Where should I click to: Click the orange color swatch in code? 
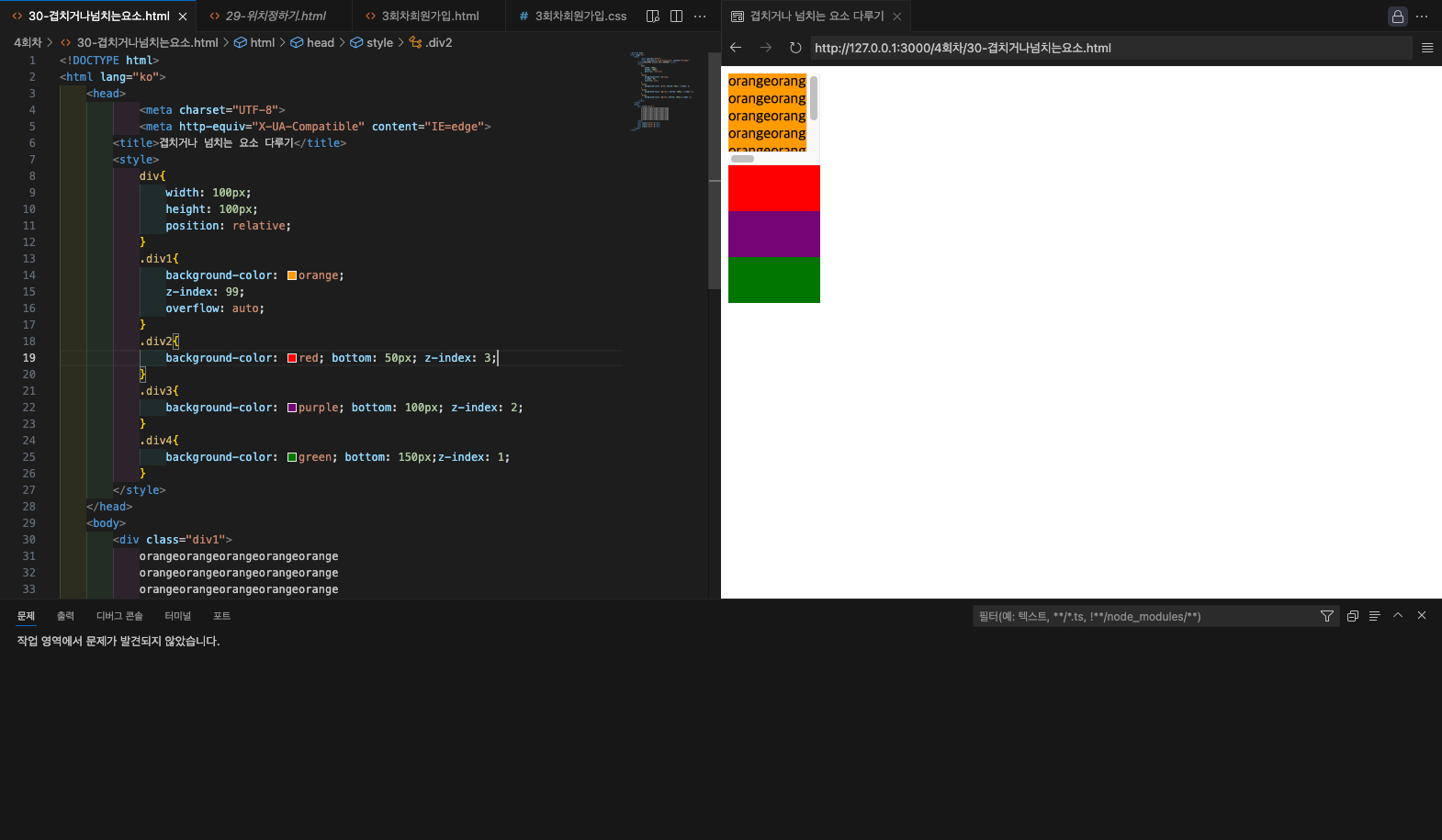(292, 275)
